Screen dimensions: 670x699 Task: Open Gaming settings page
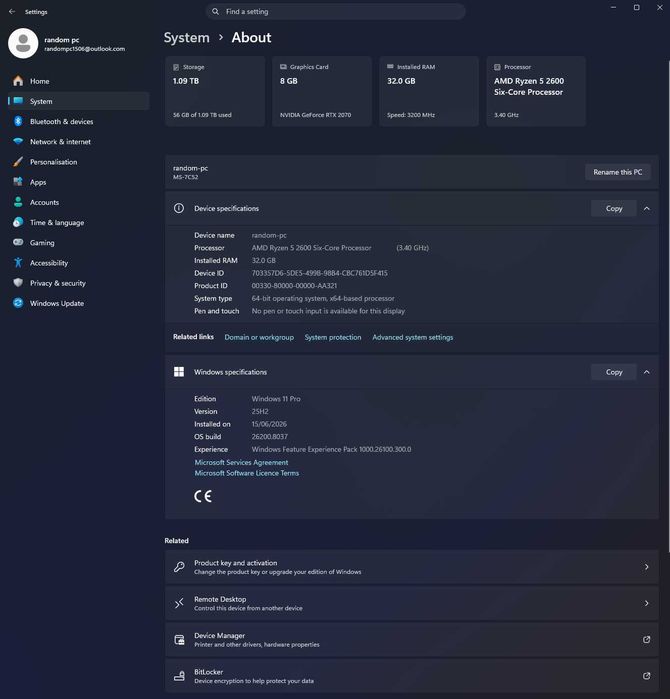tap(79, 243)
